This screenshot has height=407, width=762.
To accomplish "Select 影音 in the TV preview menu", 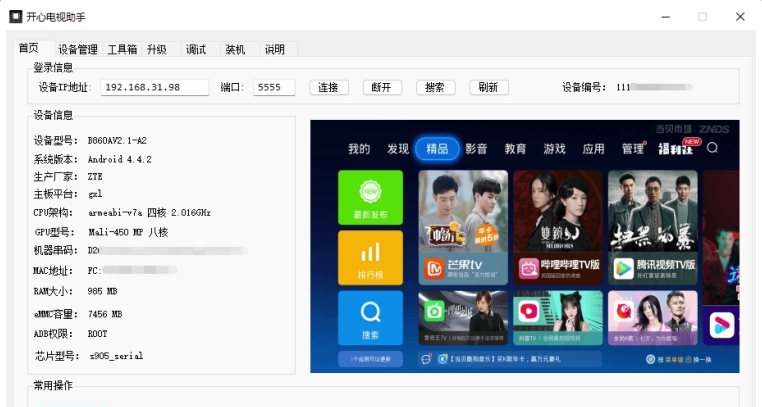I will (476, 149).
